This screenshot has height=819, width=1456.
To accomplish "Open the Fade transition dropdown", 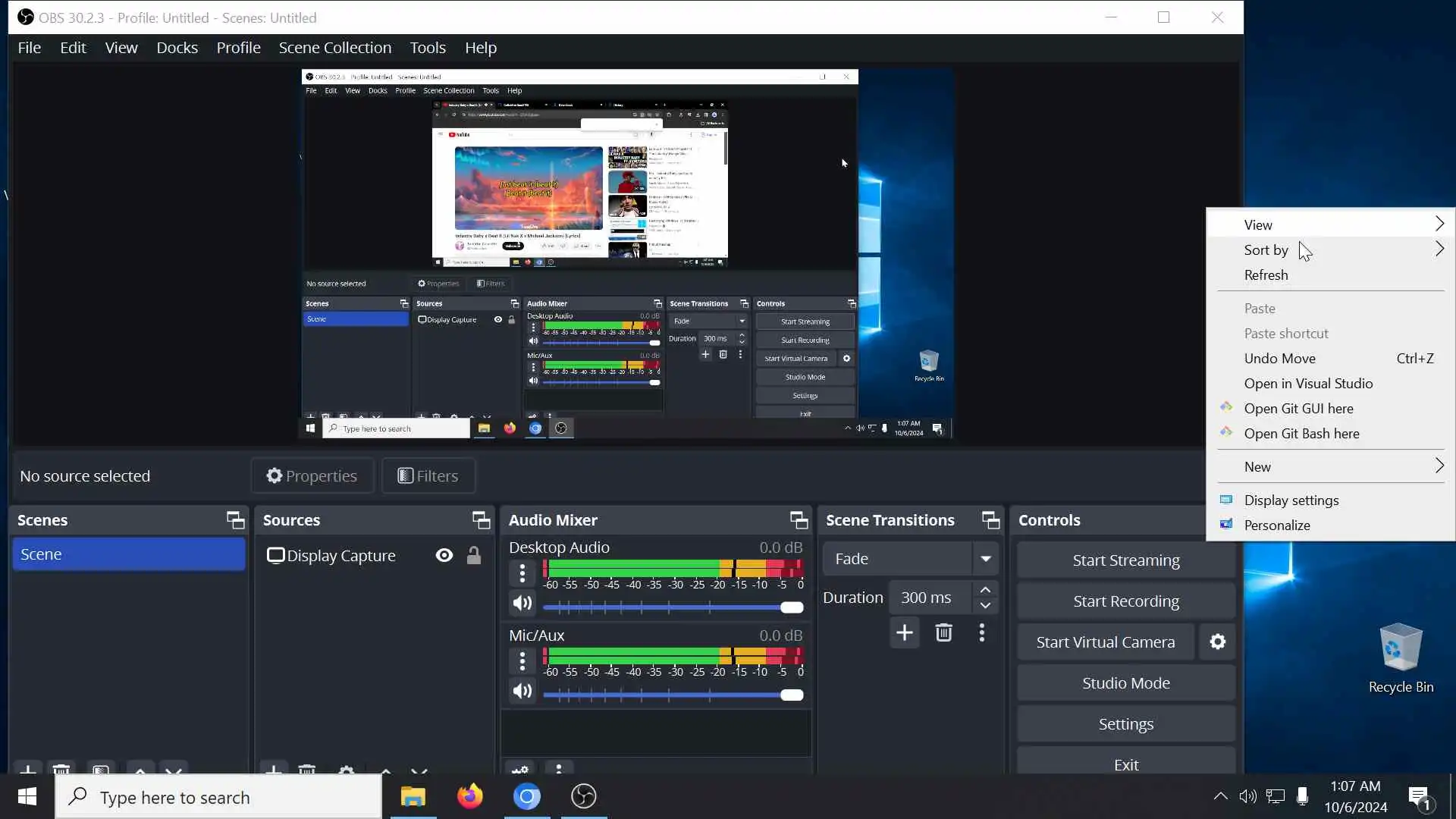I will (x=985, y=559).
